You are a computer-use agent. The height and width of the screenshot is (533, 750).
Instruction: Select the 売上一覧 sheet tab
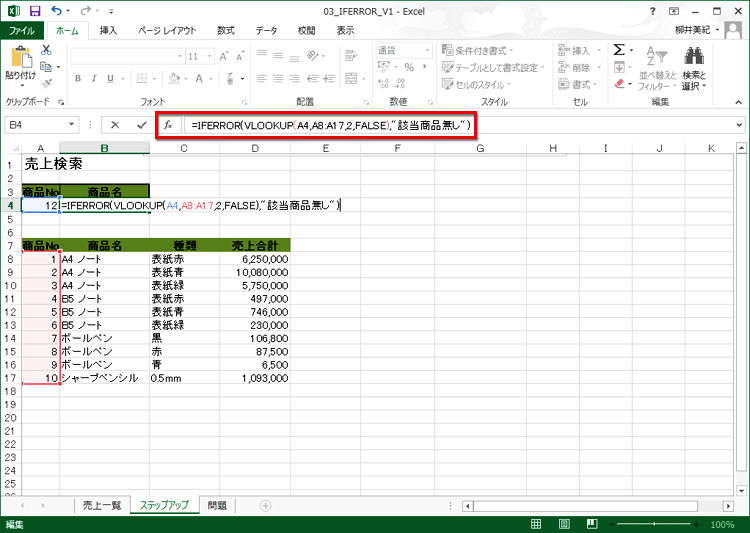click(x=102, y=505)
